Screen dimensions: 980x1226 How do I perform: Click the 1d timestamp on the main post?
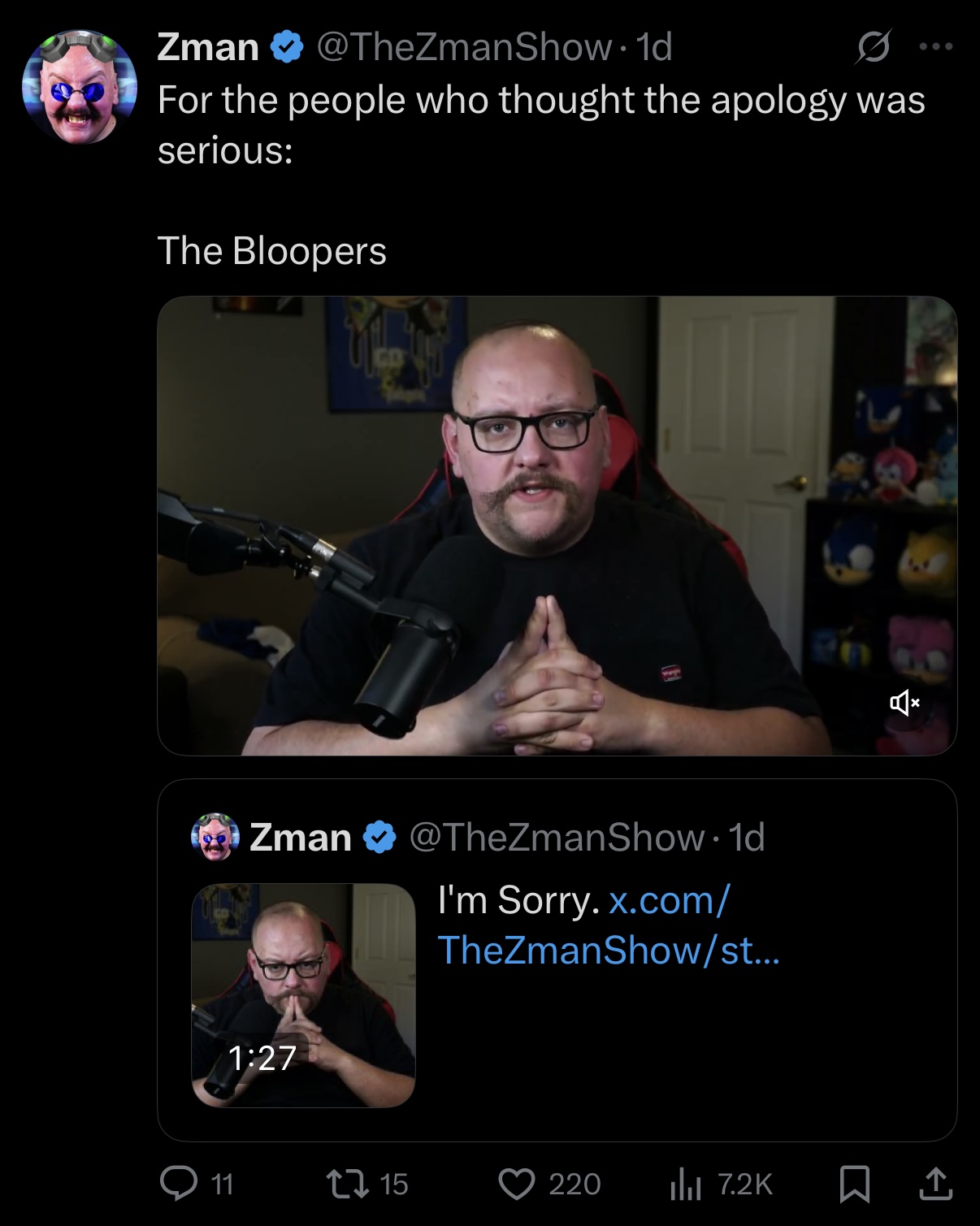653,47
